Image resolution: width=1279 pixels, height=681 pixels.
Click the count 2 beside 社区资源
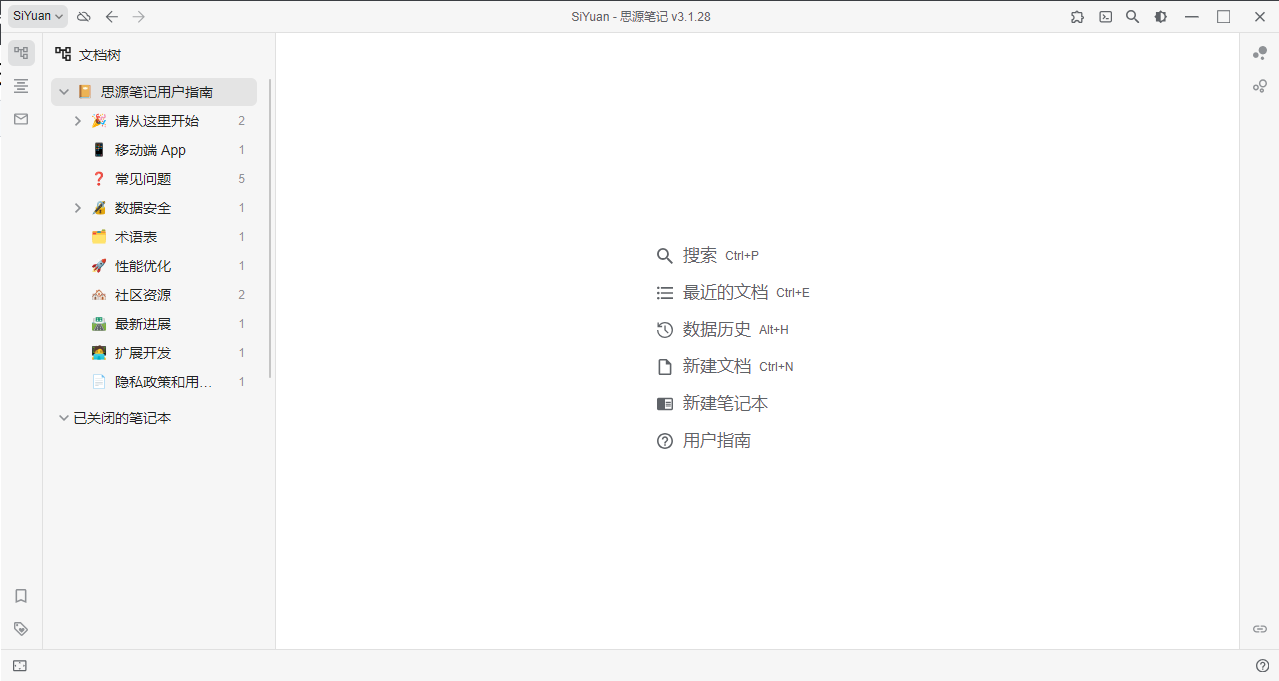tap(241, 295)
